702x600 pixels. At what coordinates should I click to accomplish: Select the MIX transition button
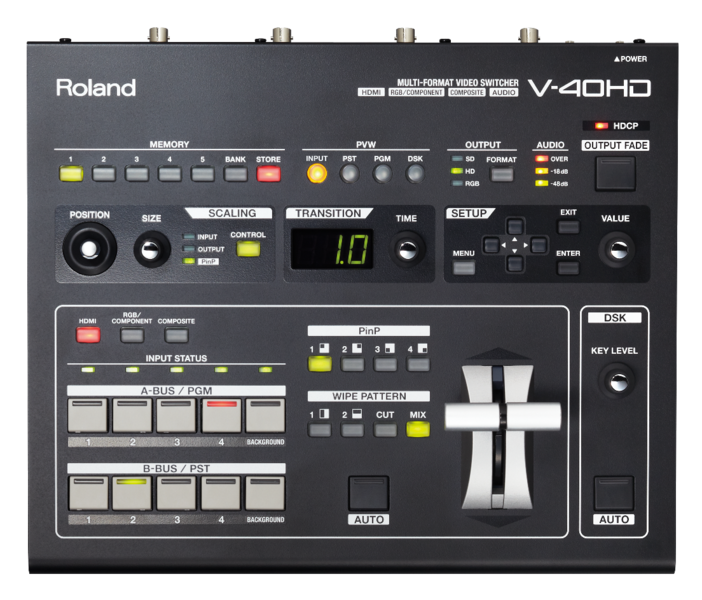click(418, 429)
